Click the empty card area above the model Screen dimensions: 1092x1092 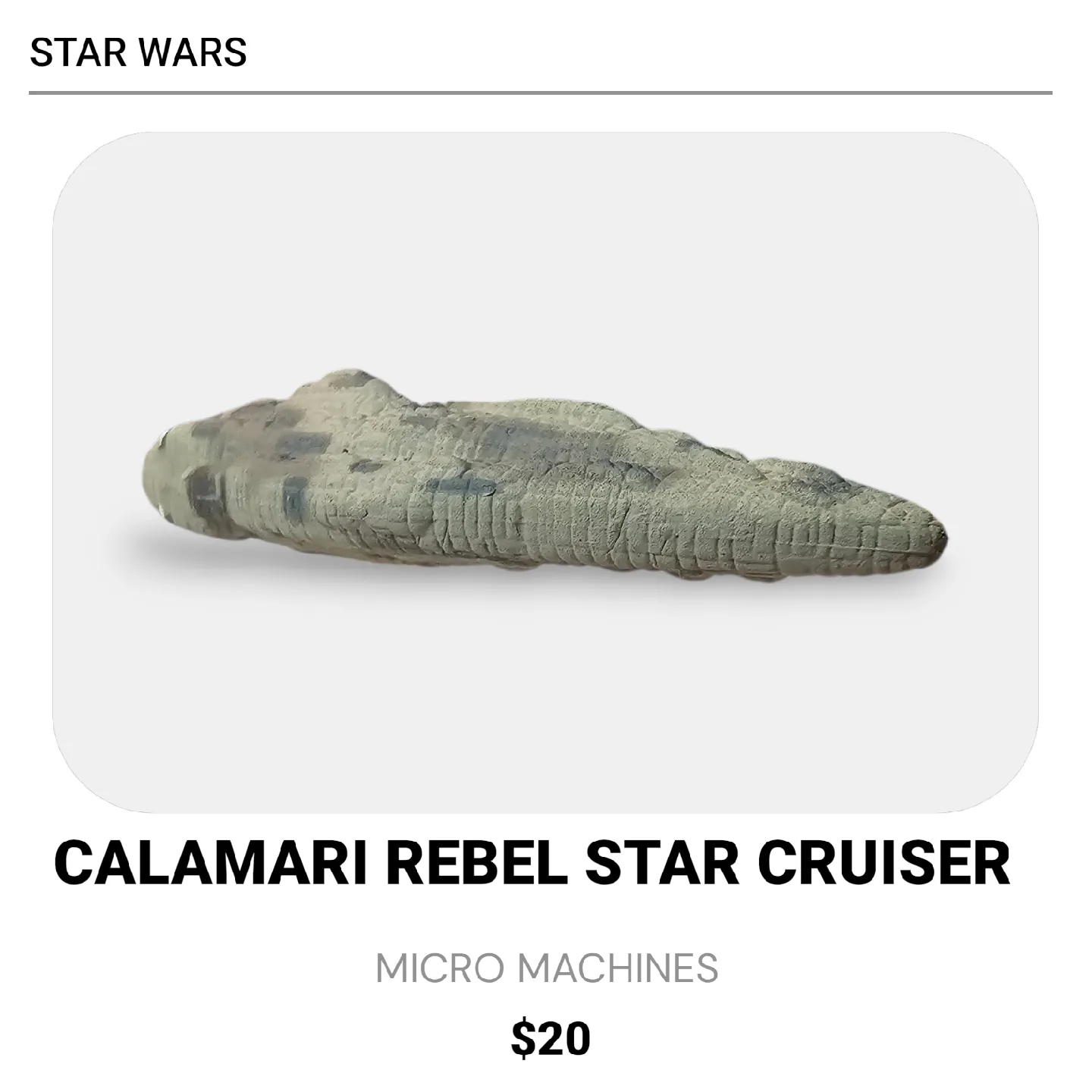coord(545,250)
